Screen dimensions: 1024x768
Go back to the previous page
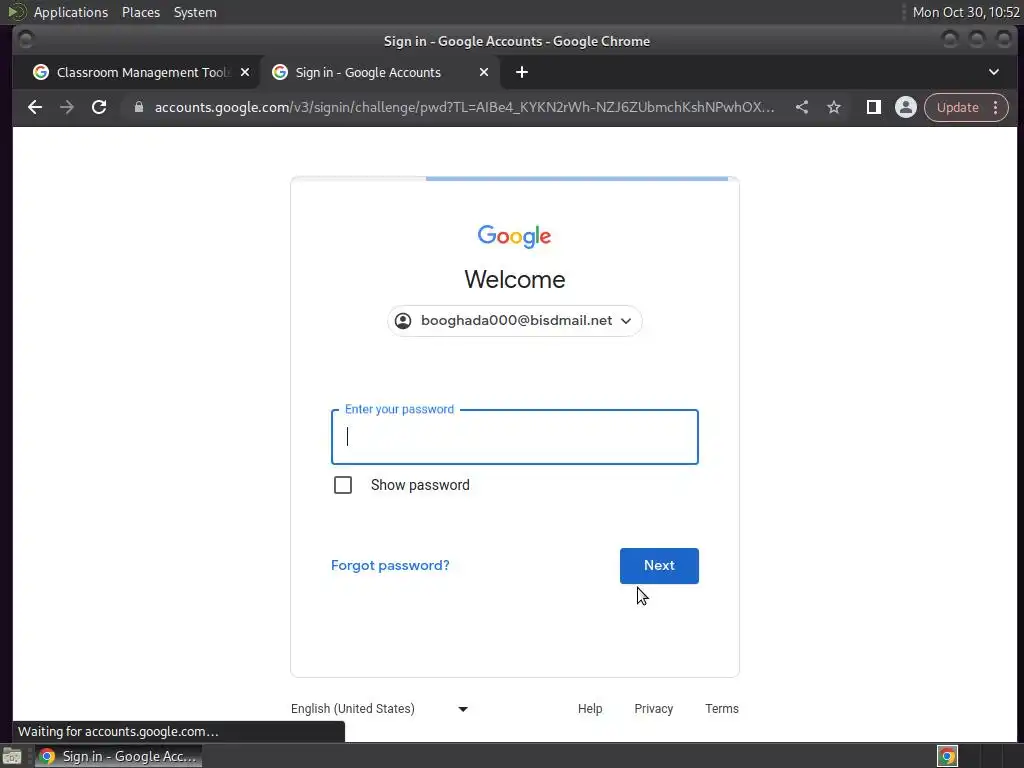[35, 107]
